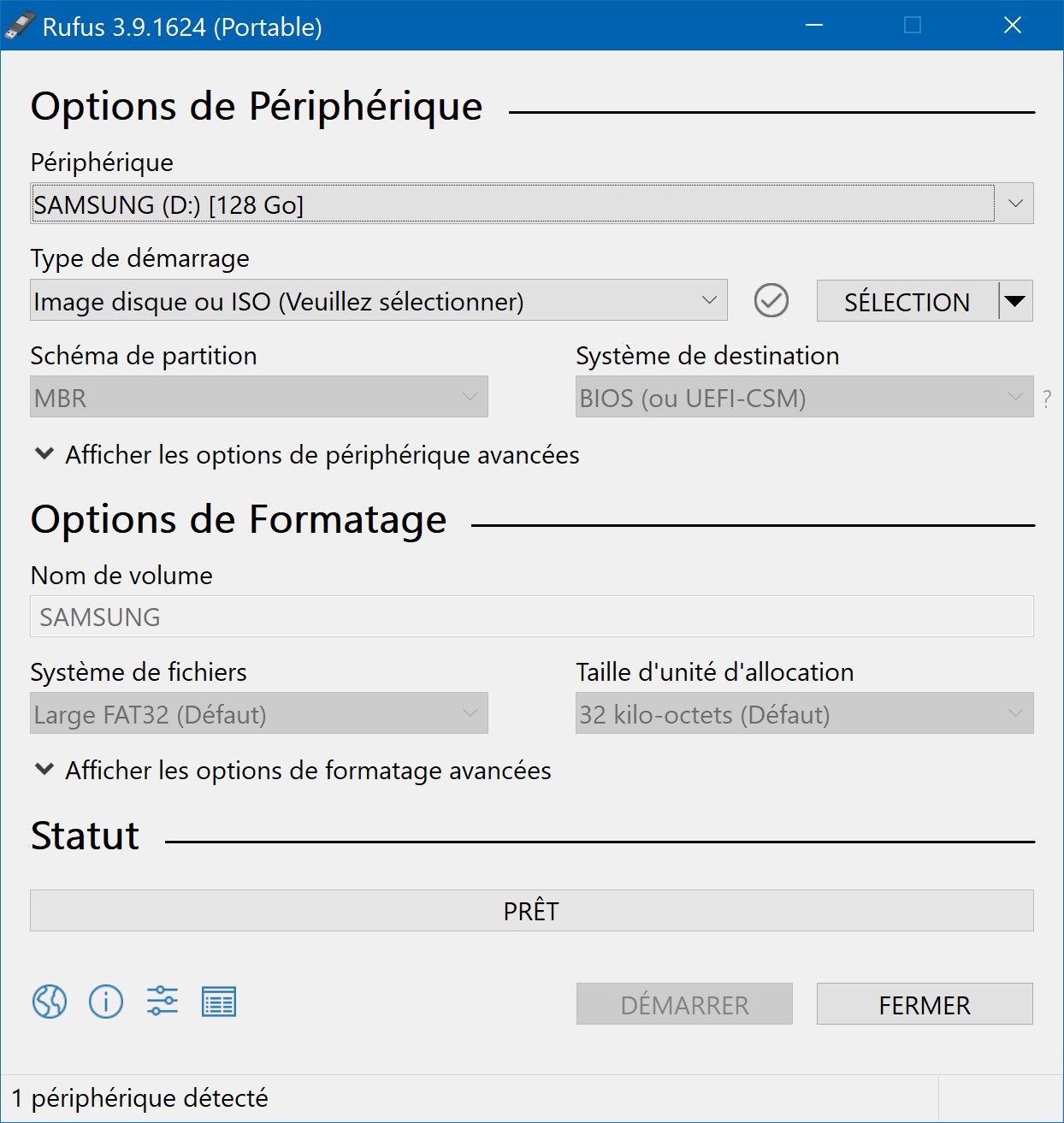
Task: Open the Périphérique SAMSUNG drive dropdown
Action: [x=532, y=204]
